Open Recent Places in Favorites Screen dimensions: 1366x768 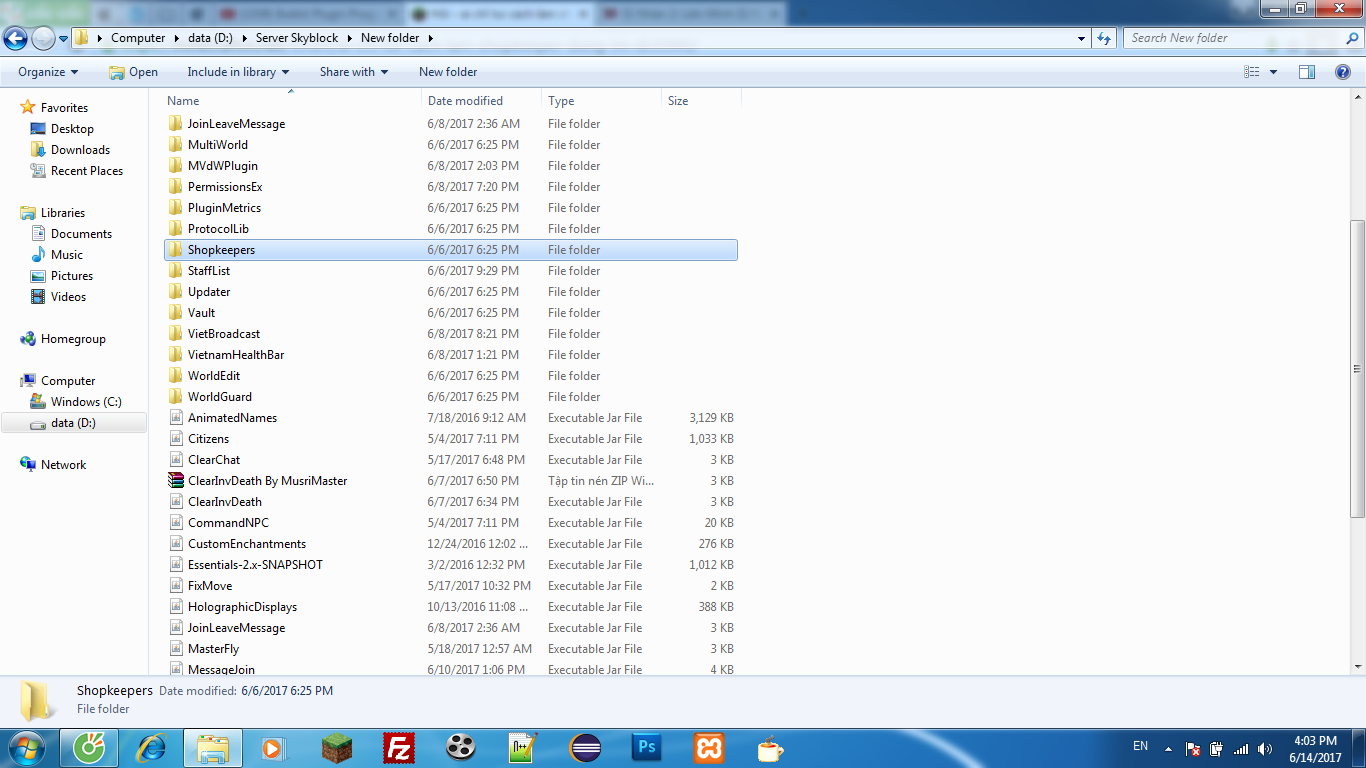pyautogui.click(x=86, y=171)
